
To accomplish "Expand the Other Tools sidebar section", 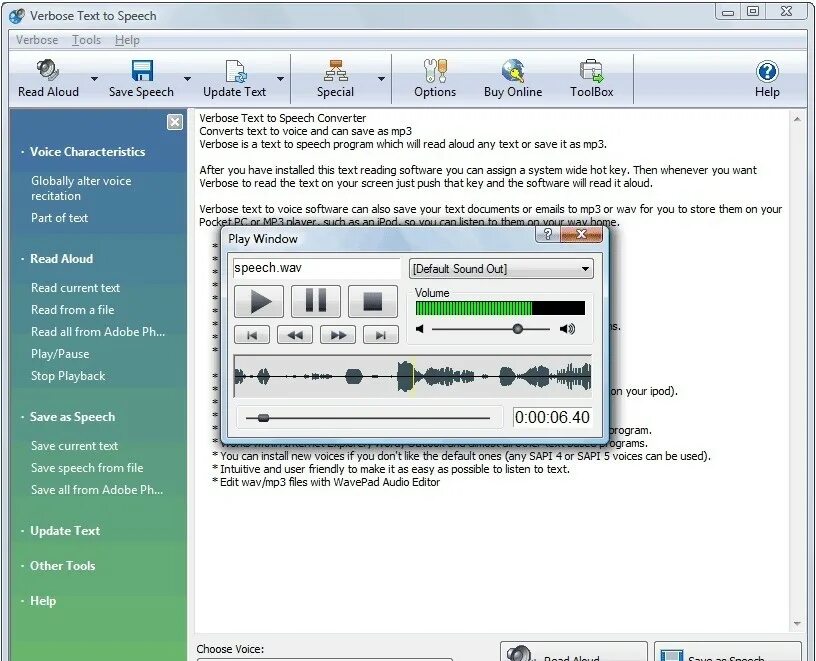I will click(62, 566).
